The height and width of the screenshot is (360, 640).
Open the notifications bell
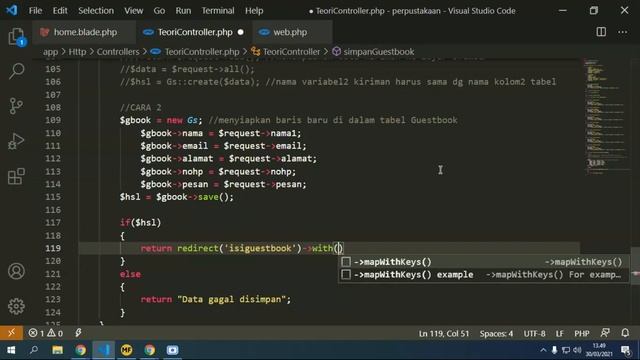[x=625, y=333]
